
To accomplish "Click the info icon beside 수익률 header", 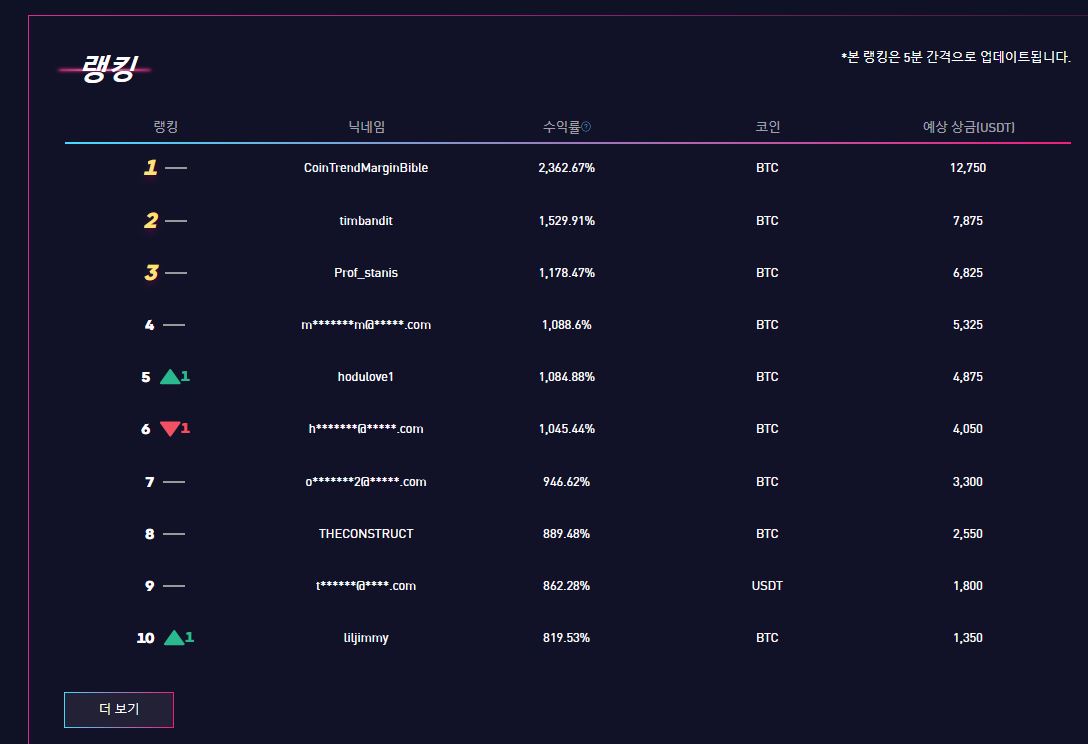I will [586, 127].
